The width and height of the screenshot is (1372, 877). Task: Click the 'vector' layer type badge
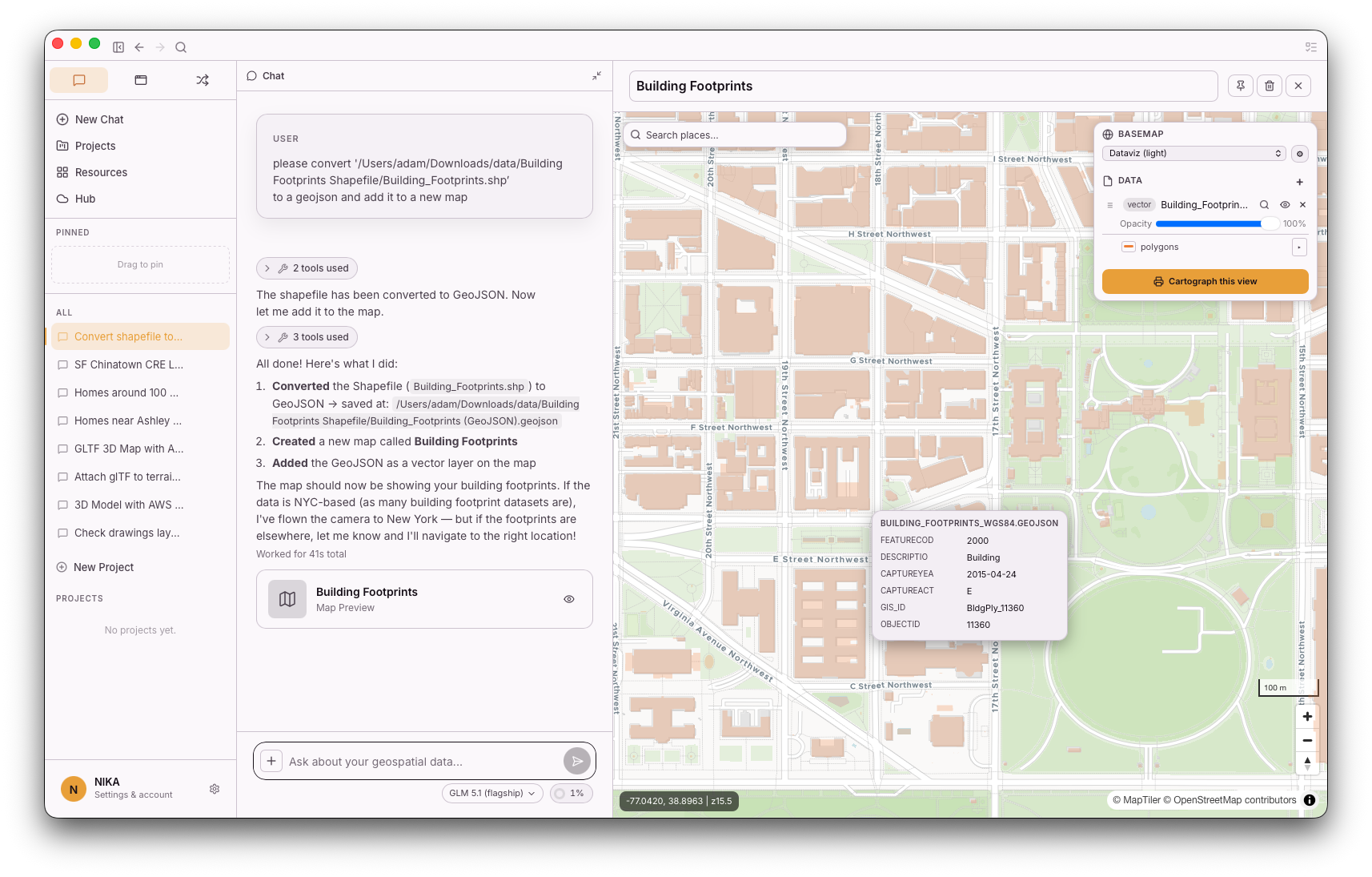tap(1138, 205)
